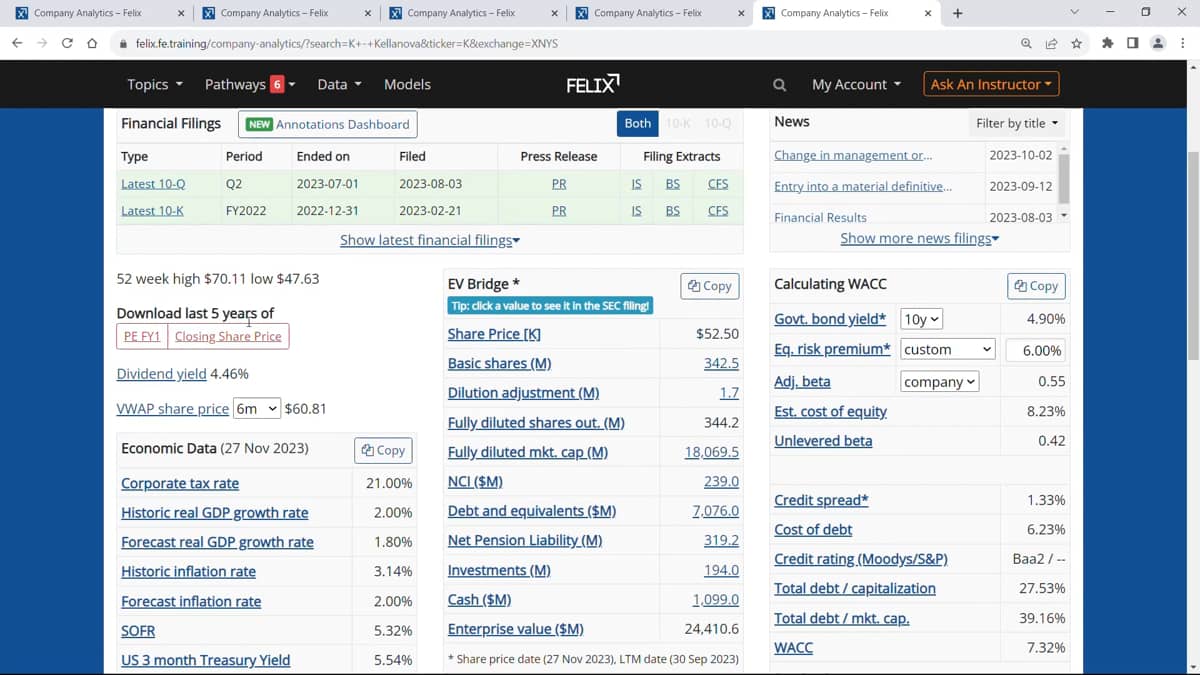Click the Enterprise value ($M) link
Viewport: 1200px width, 675px height.
[516, 629]
